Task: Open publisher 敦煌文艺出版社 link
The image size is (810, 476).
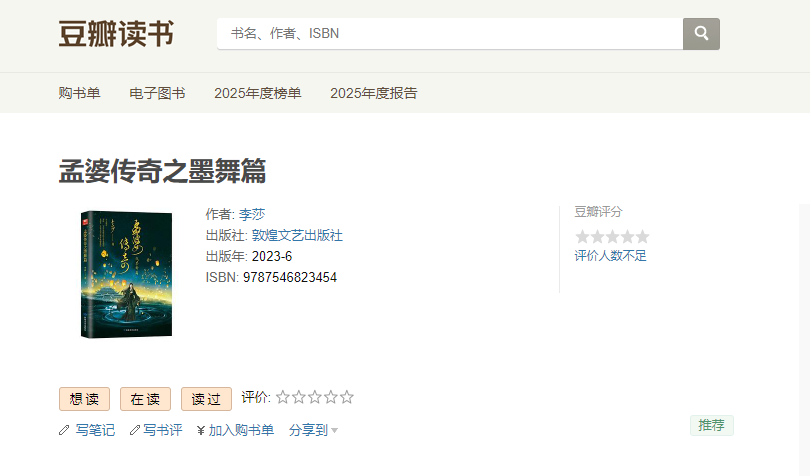Action: pos(297,235)
